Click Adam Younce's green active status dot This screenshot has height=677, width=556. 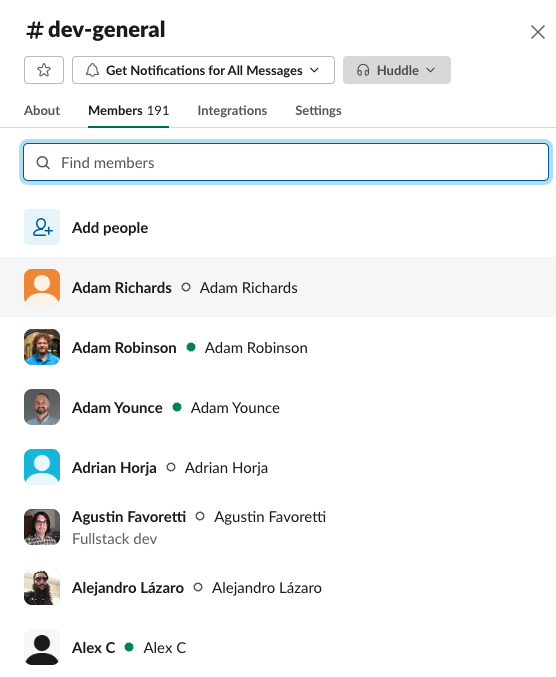(x=177, y=407)
